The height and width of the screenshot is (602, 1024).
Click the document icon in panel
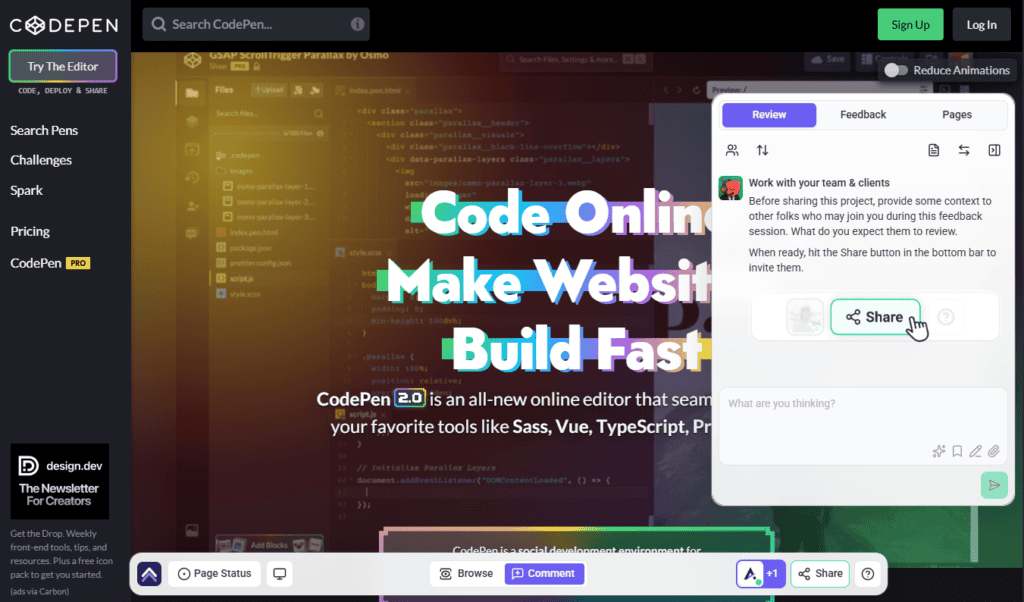pos(934,150)
